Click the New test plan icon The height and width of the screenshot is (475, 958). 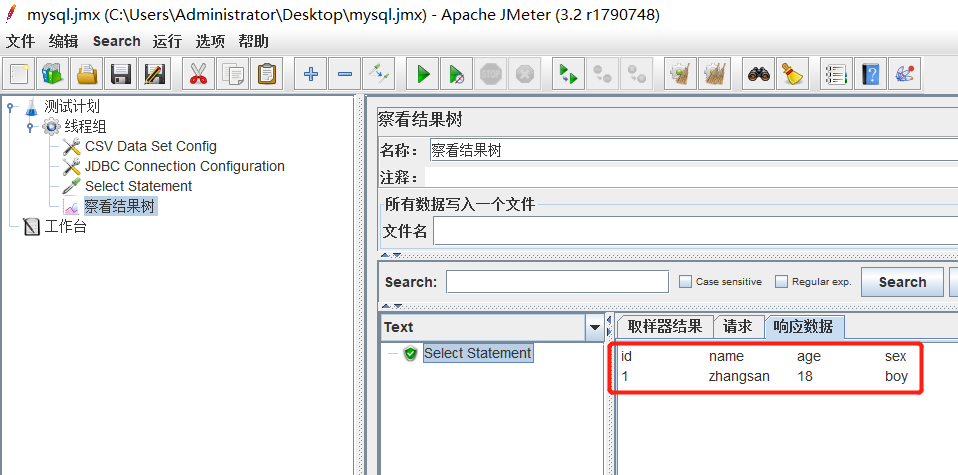[x=19, y=75]
